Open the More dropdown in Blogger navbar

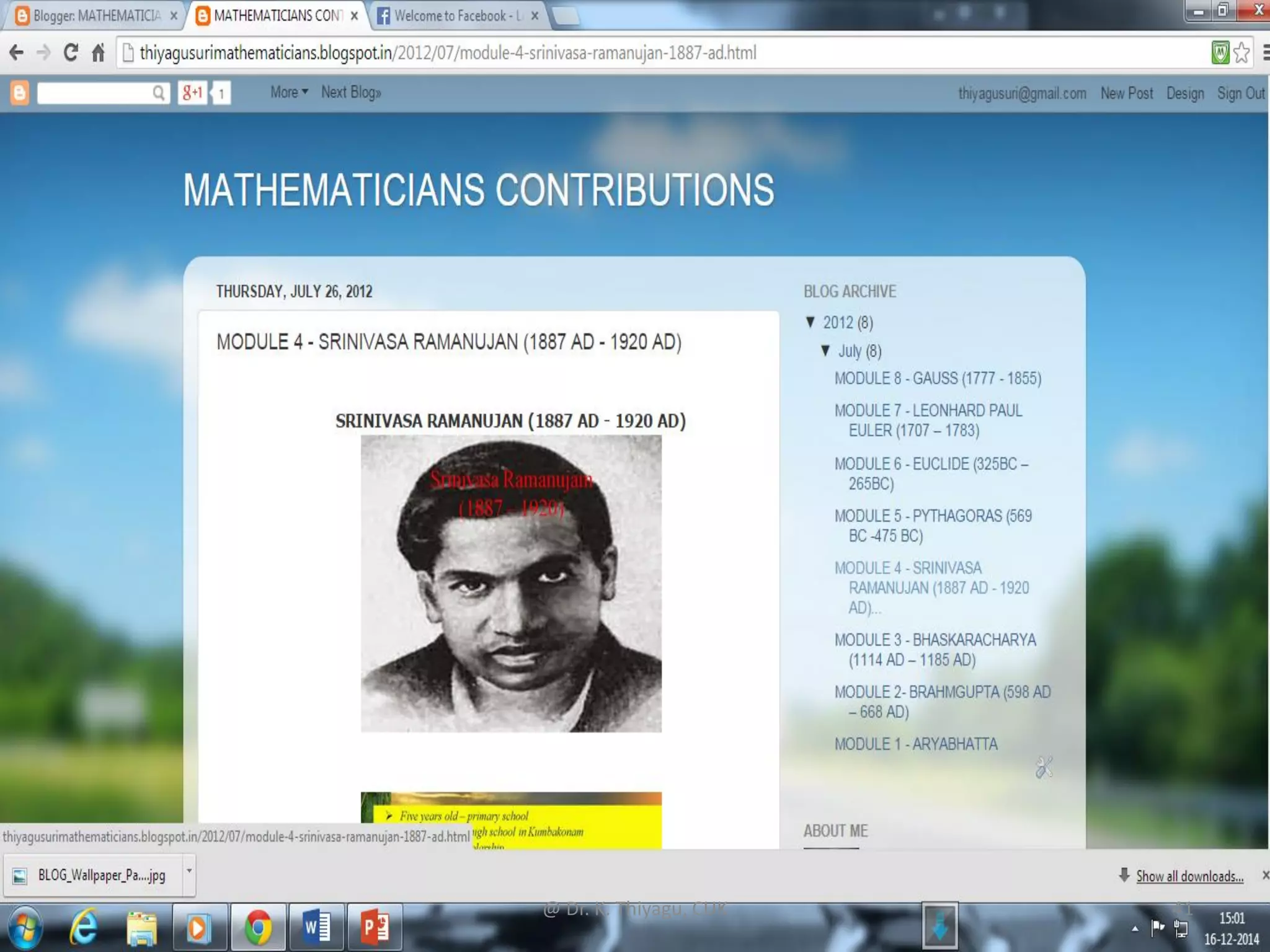click(x=289, y=92)
